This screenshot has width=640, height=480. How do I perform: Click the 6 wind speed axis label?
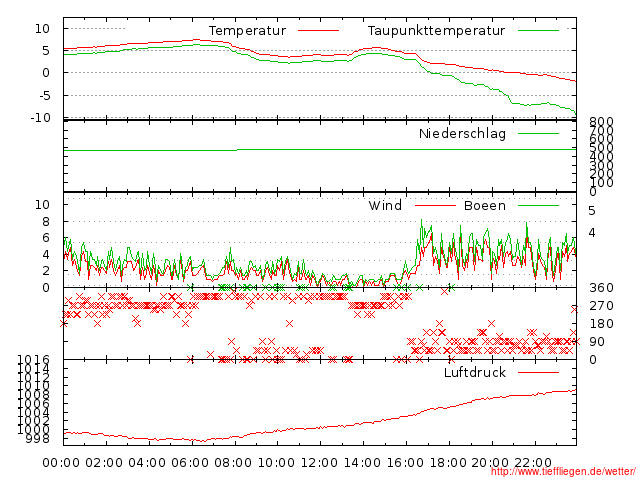coord(46,238)
